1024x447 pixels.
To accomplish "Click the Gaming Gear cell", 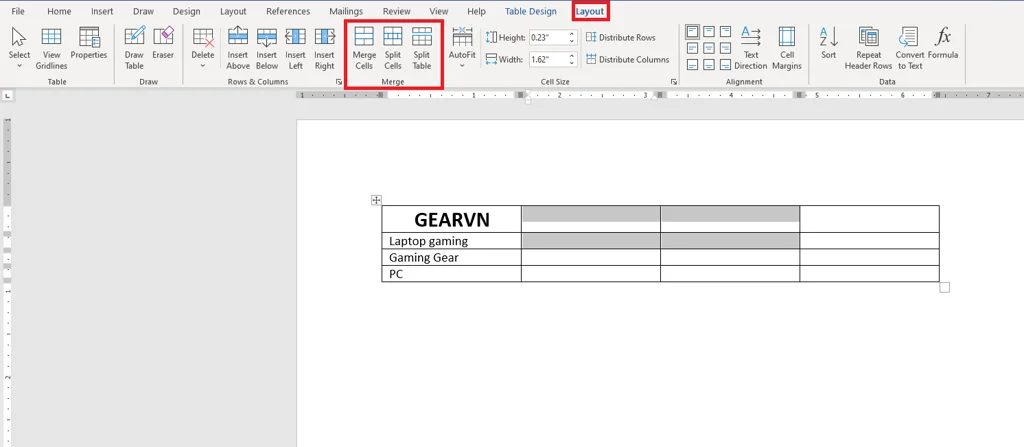I will pyautogui.click(x=451, y=257).
